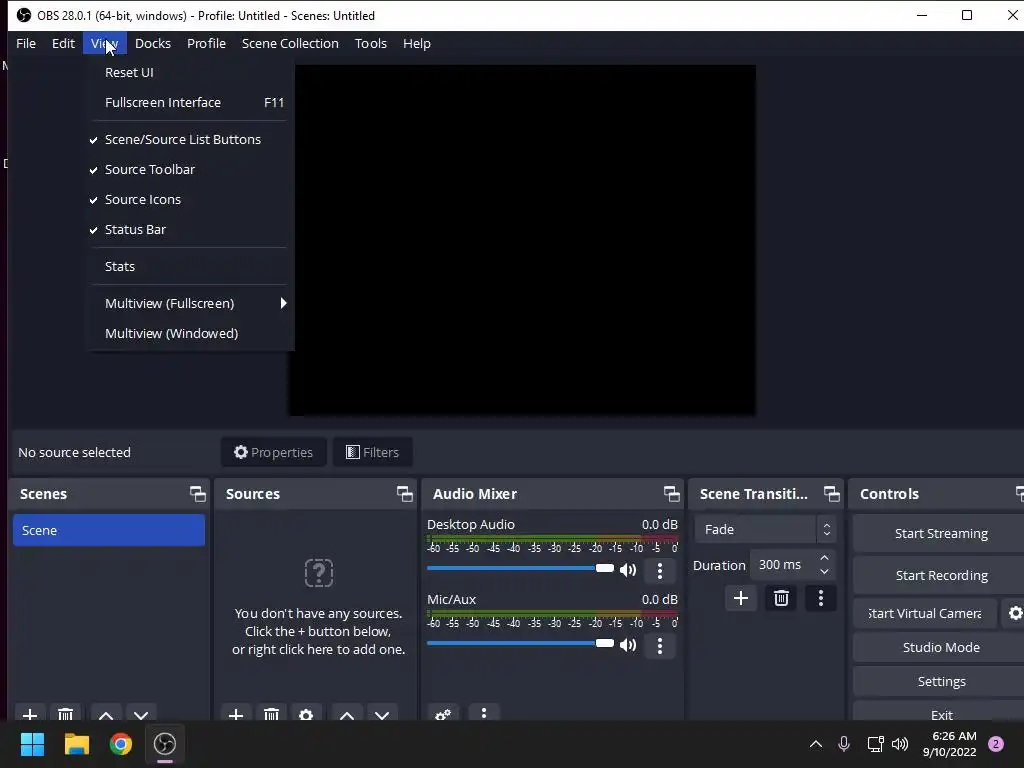Open the Scene Collection menu

[290, 43]
